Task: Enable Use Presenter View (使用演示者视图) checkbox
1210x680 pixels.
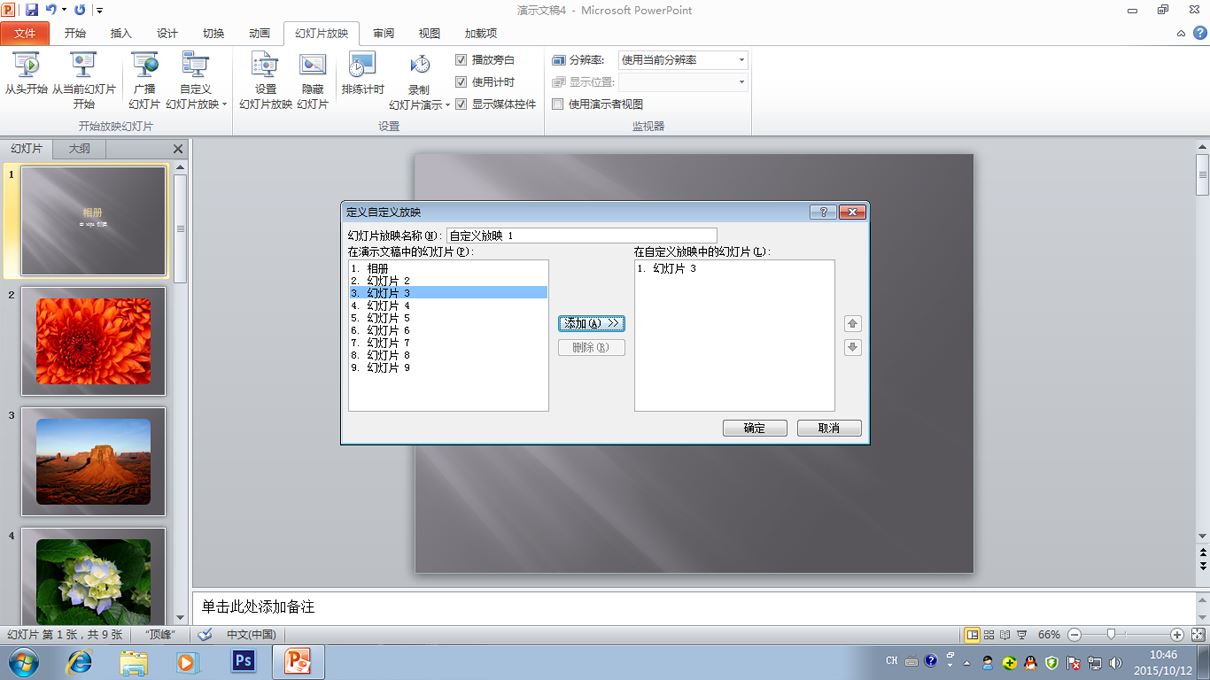Action: coord(558,104)
